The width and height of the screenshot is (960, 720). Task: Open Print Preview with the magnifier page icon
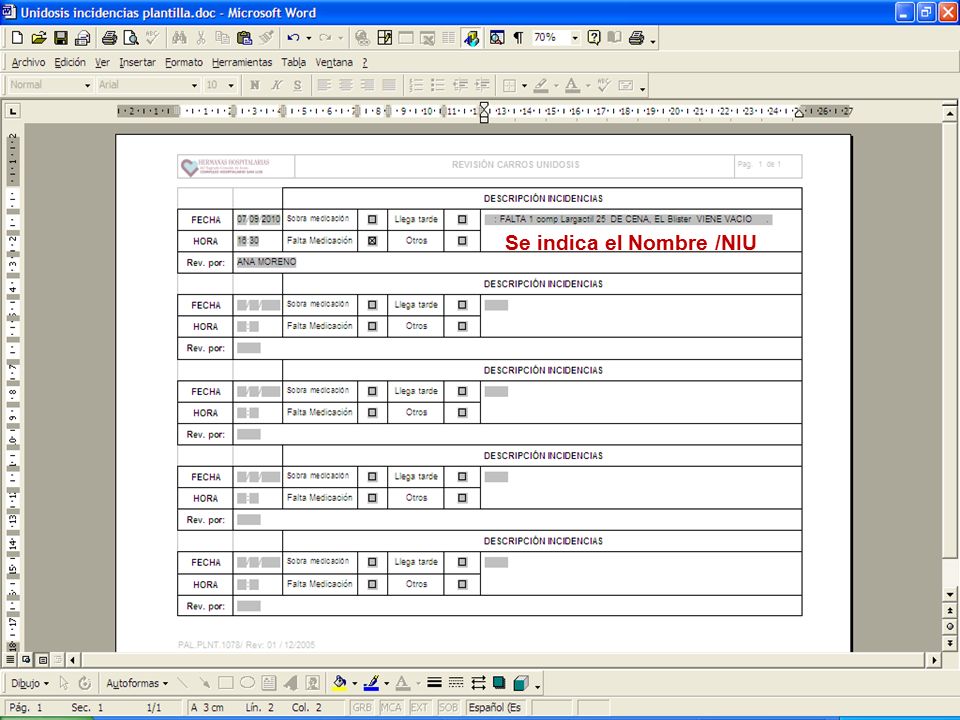point(131,38)
